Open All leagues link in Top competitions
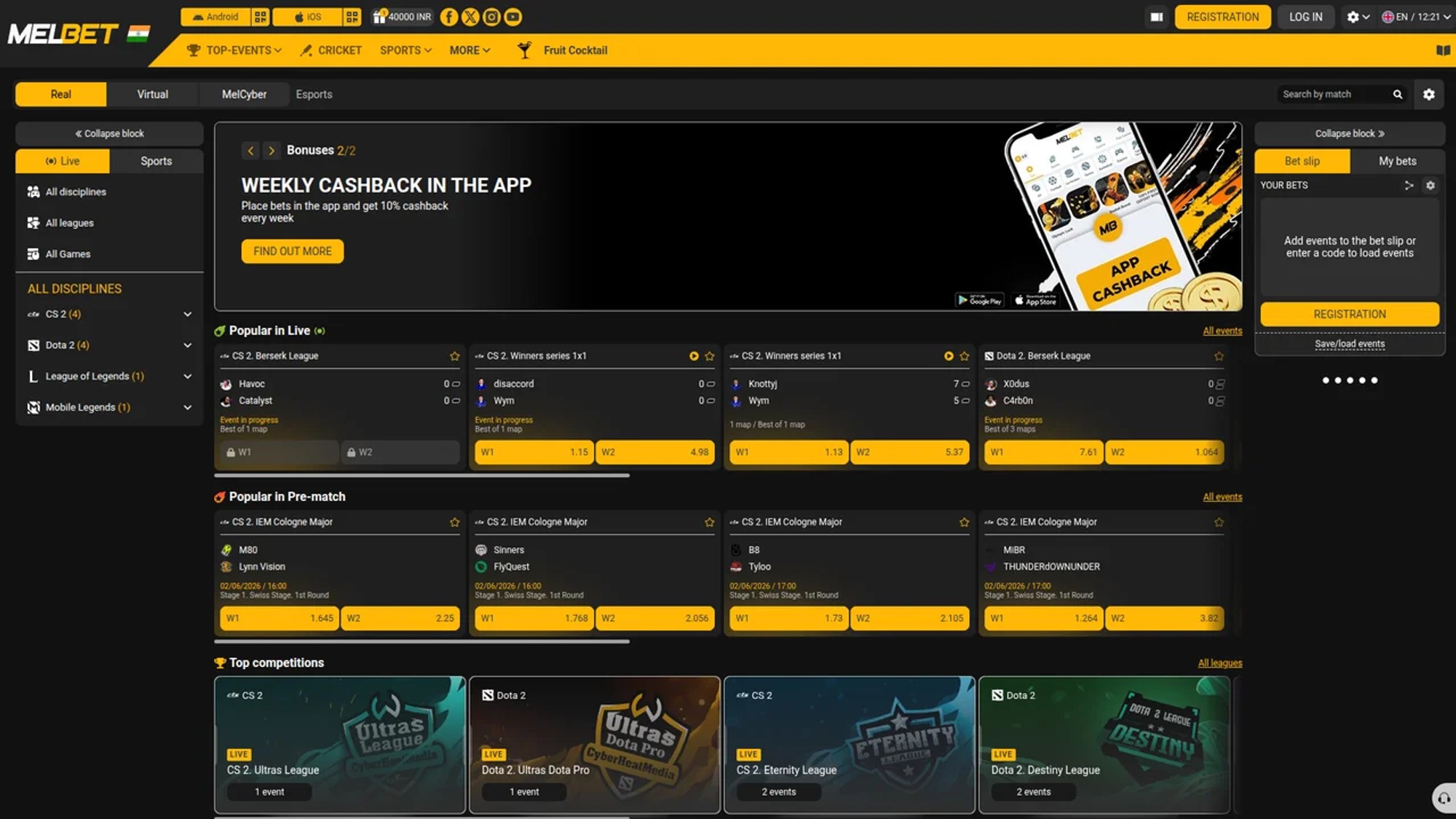The image size is (1456, 819). tap(1220, 663)
